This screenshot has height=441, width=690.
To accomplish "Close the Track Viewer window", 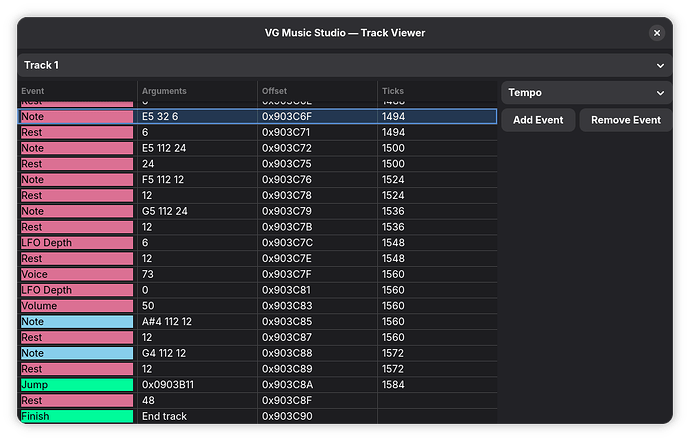I will (657, 33).
